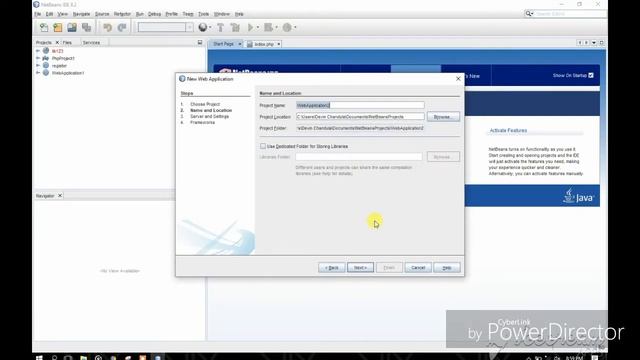Click the Save All toolbar icon

pos(86,27)
